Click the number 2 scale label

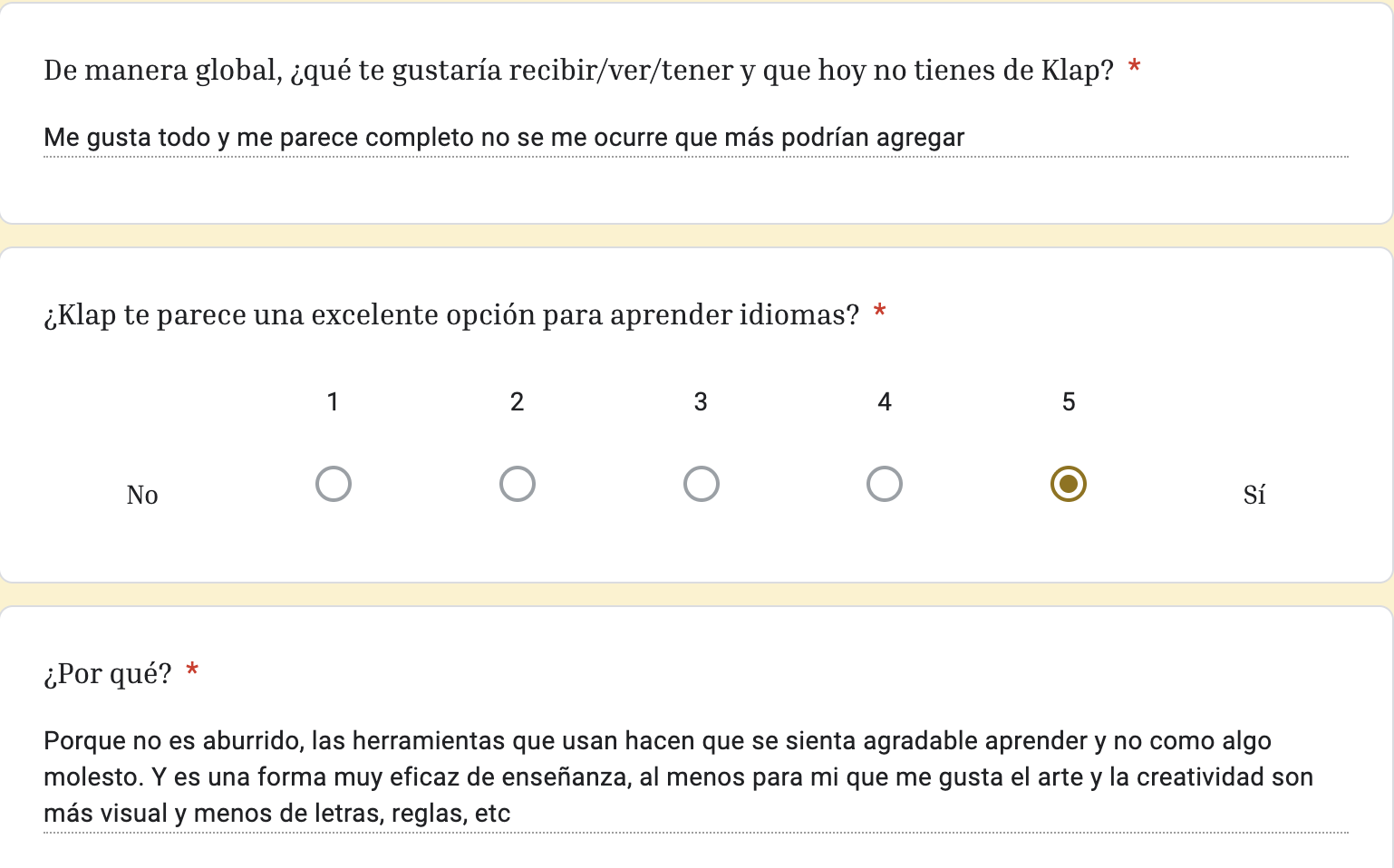[x=517, y=401]
